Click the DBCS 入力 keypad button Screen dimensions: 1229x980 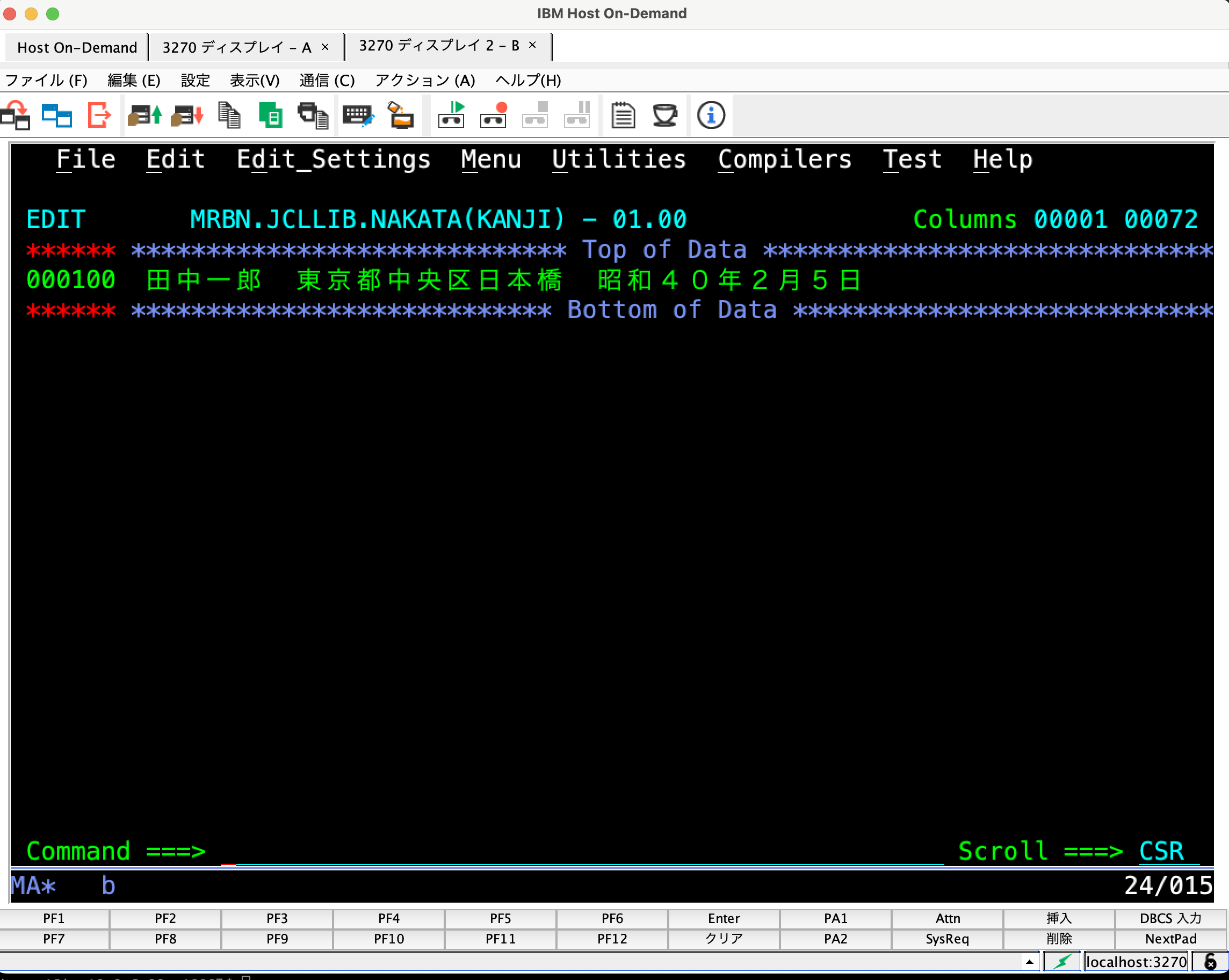1171,918
